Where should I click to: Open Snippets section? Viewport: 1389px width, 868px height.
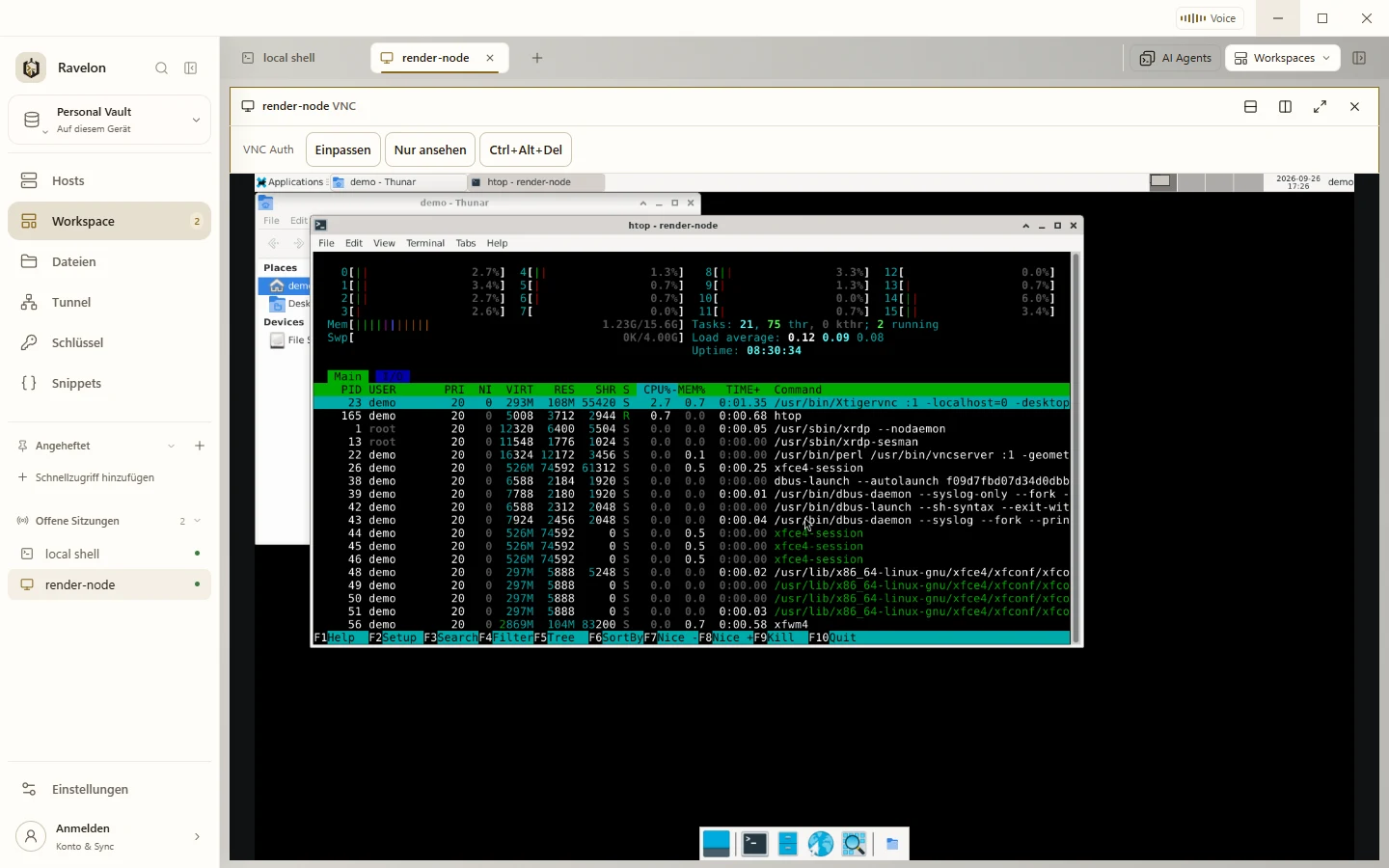click(x=109, y=383)
